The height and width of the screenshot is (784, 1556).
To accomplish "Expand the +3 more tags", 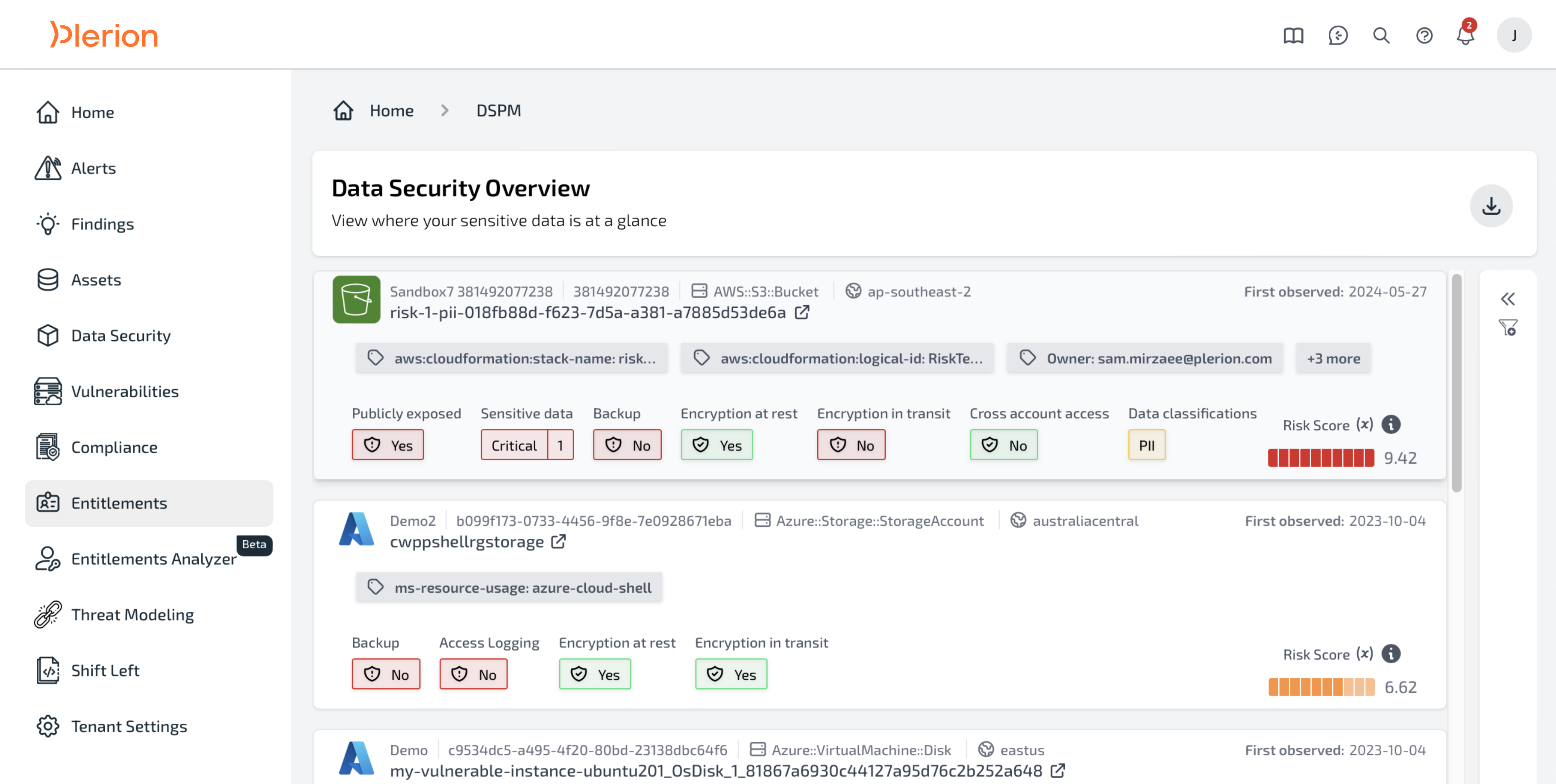I will (1333, 359).
